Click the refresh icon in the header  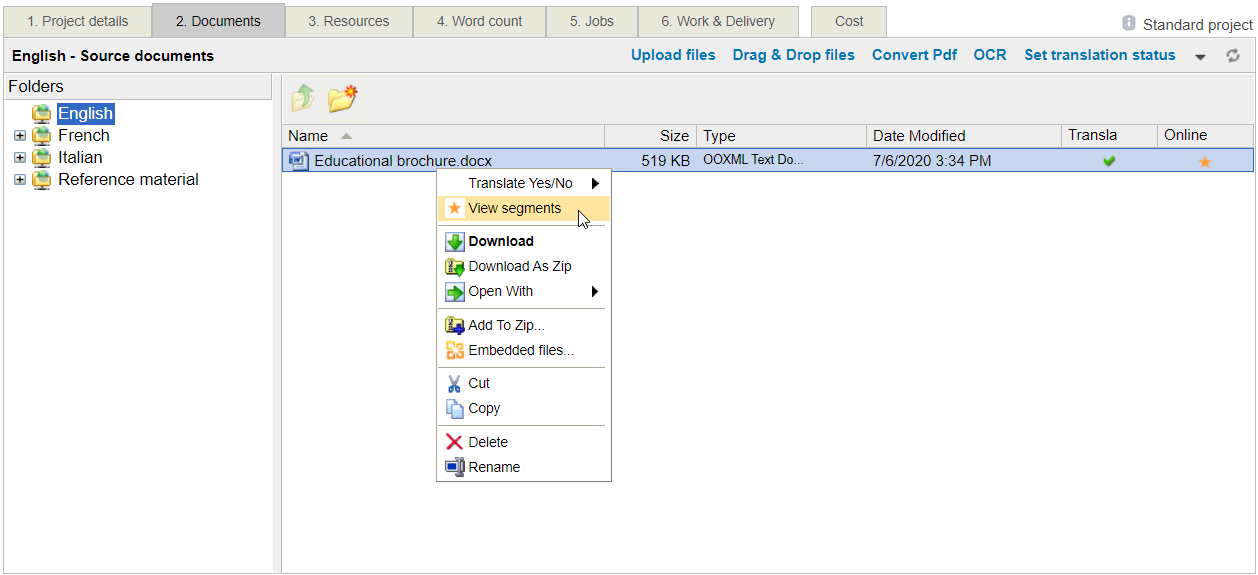pyautogui.click(x=1233, y=56)
